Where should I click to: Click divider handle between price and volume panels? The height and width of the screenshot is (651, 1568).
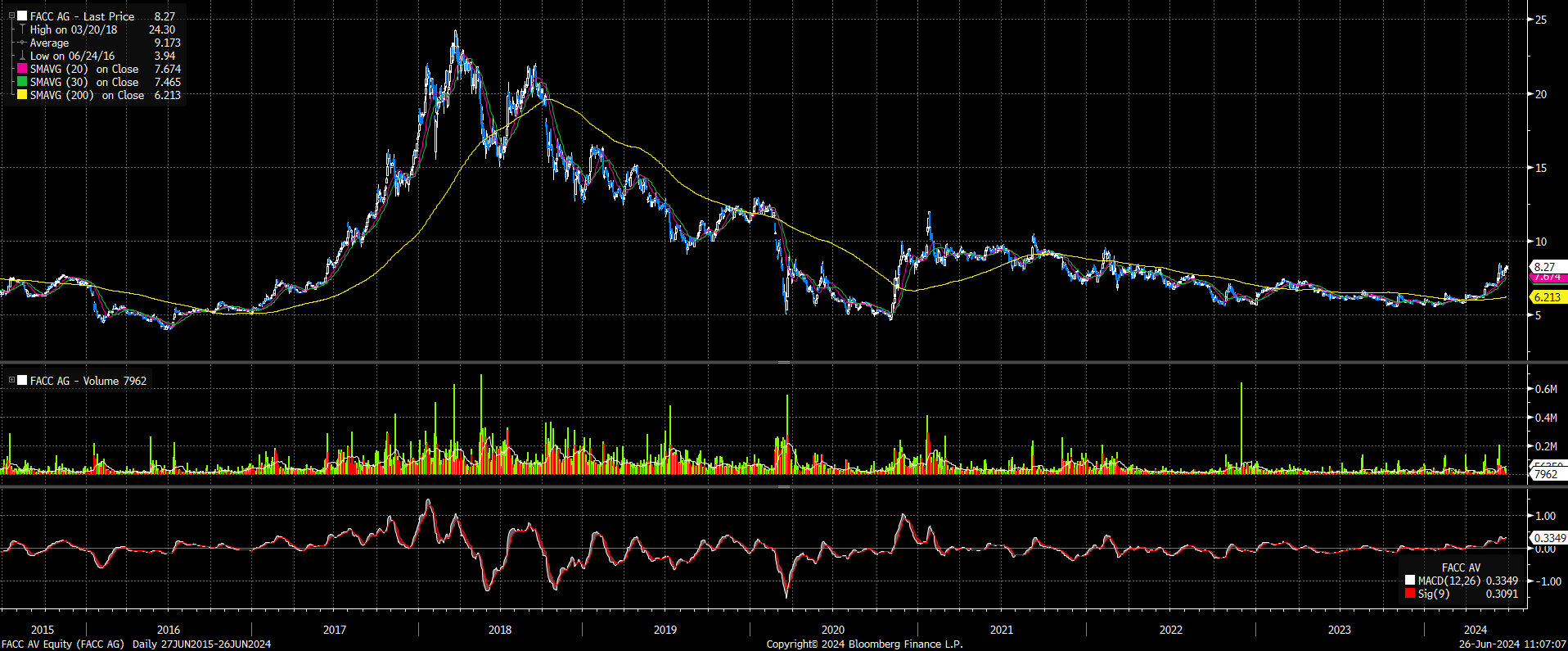784,362
